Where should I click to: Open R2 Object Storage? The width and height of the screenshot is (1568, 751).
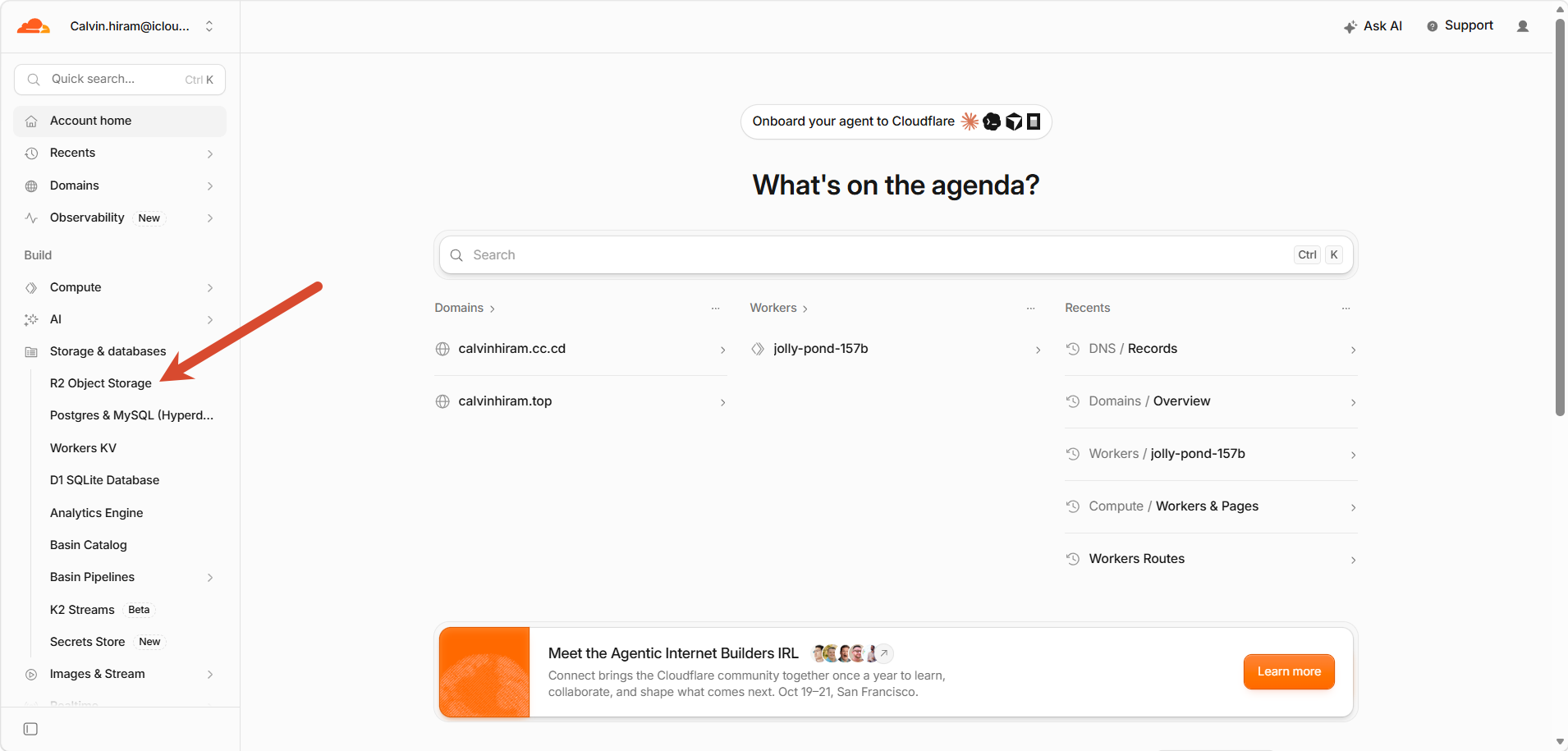[x=101, y=383]
